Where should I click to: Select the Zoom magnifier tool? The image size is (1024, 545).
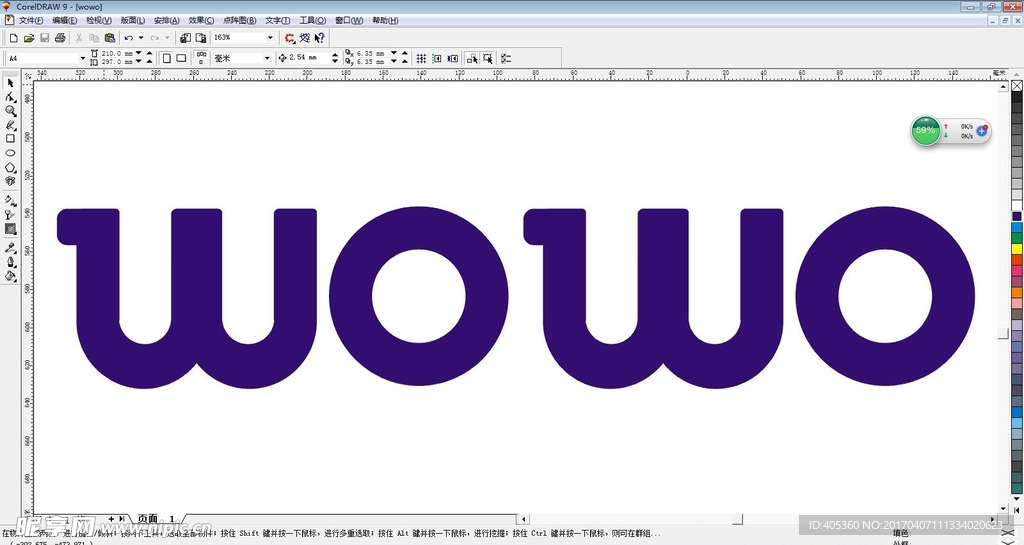point(10,111)
